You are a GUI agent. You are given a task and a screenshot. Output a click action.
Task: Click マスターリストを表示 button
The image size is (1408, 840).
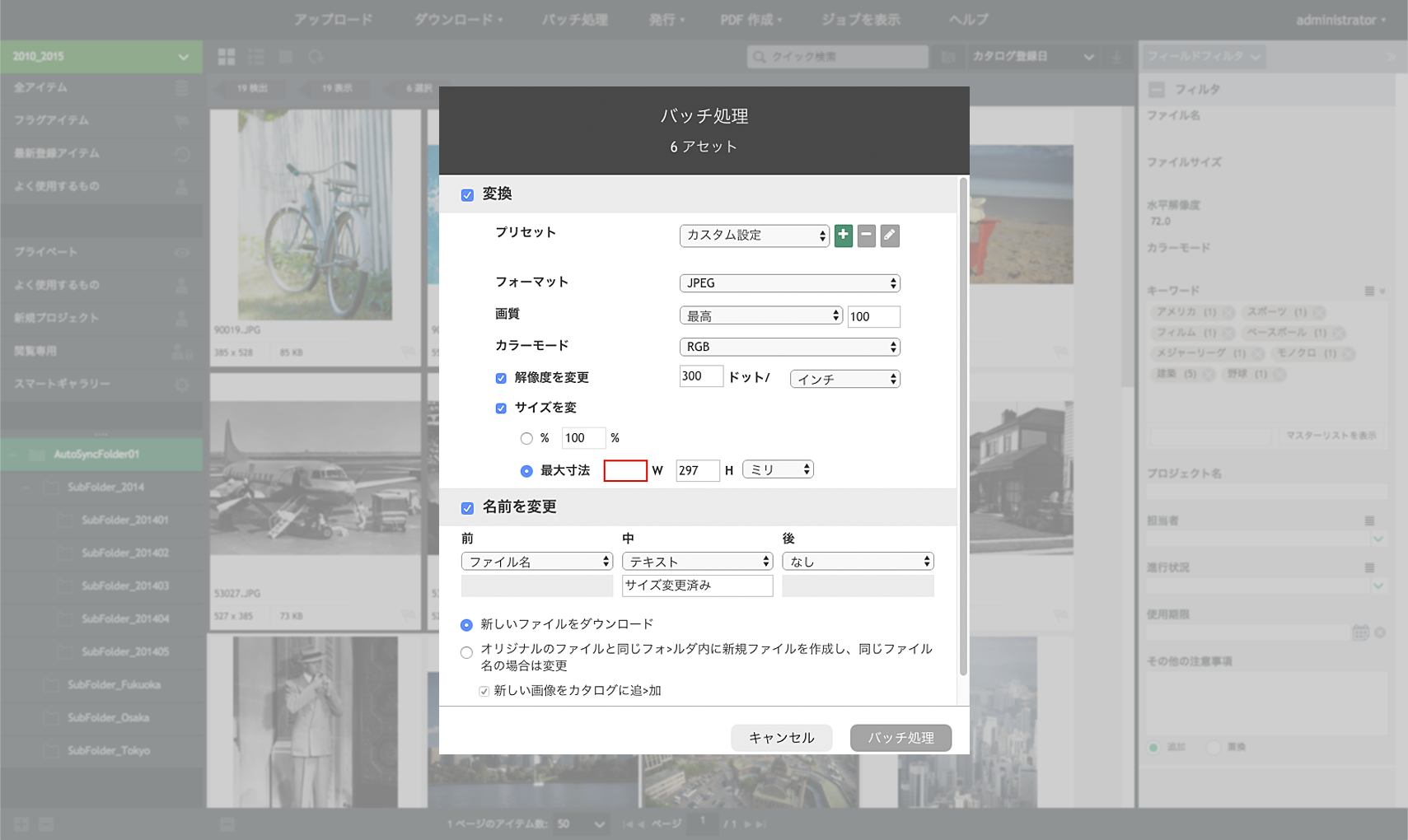pyautogui.click(x=1331, y=436)
